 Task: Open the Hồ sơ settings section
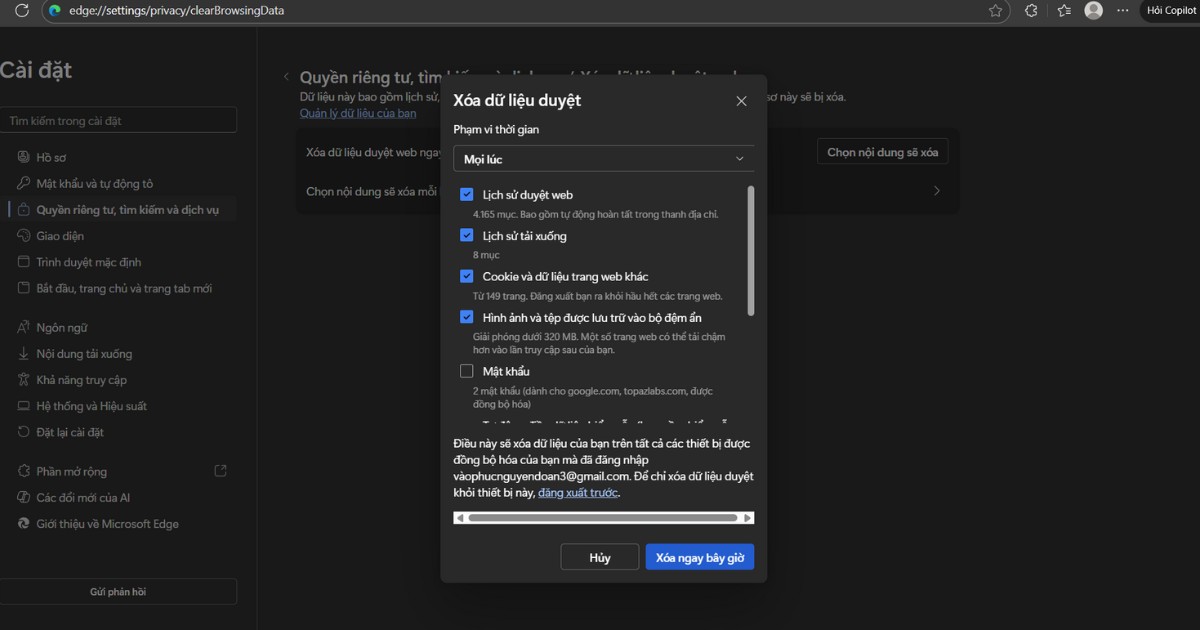pos(60,157)
